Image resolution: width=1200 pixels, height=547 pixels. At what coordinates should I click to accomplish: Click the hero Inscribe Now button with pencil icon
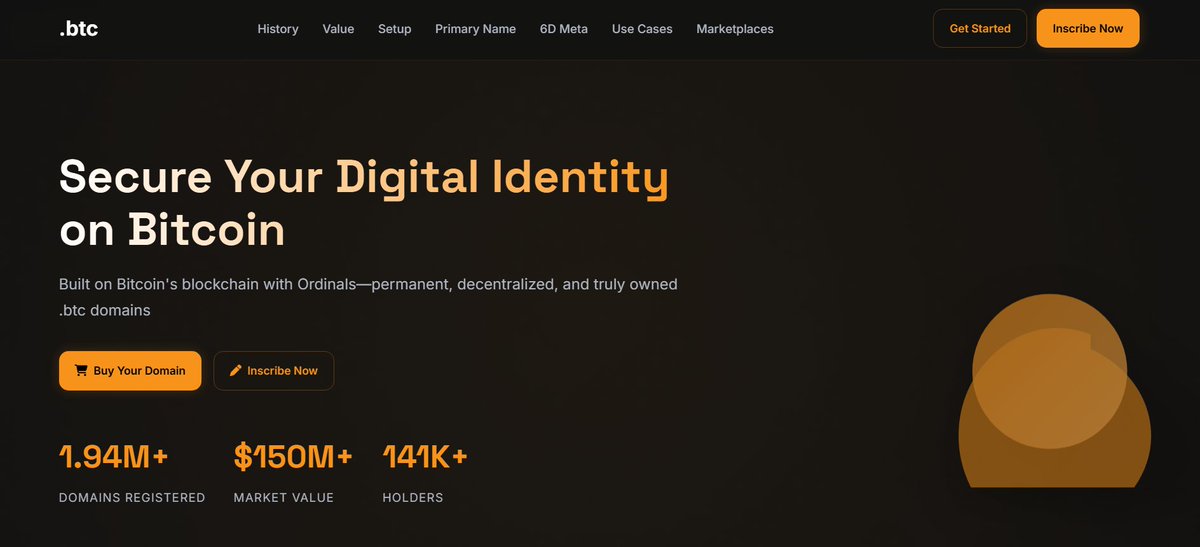click(x=274, y=370)
